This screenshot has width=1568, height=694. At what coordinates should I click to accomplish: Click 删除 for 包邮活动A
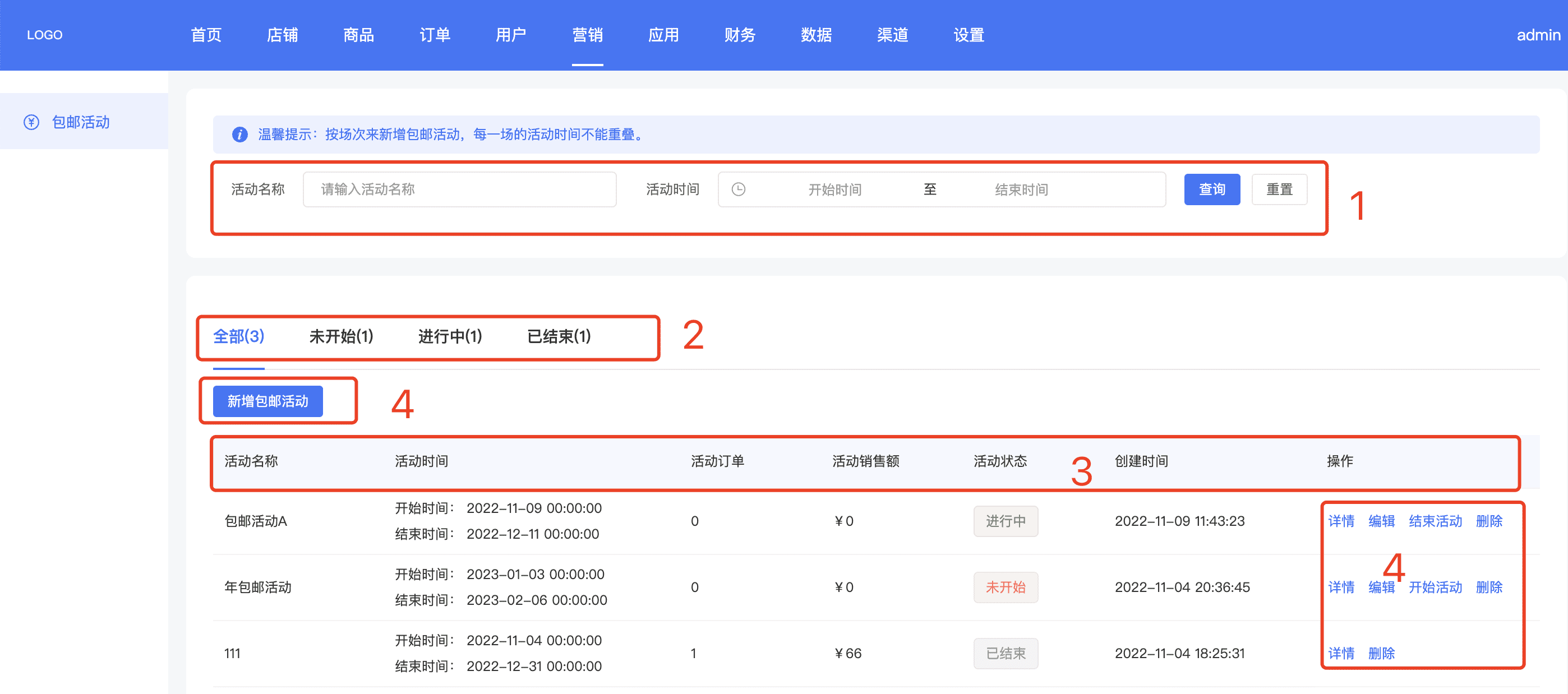(x=1489, y=521)
